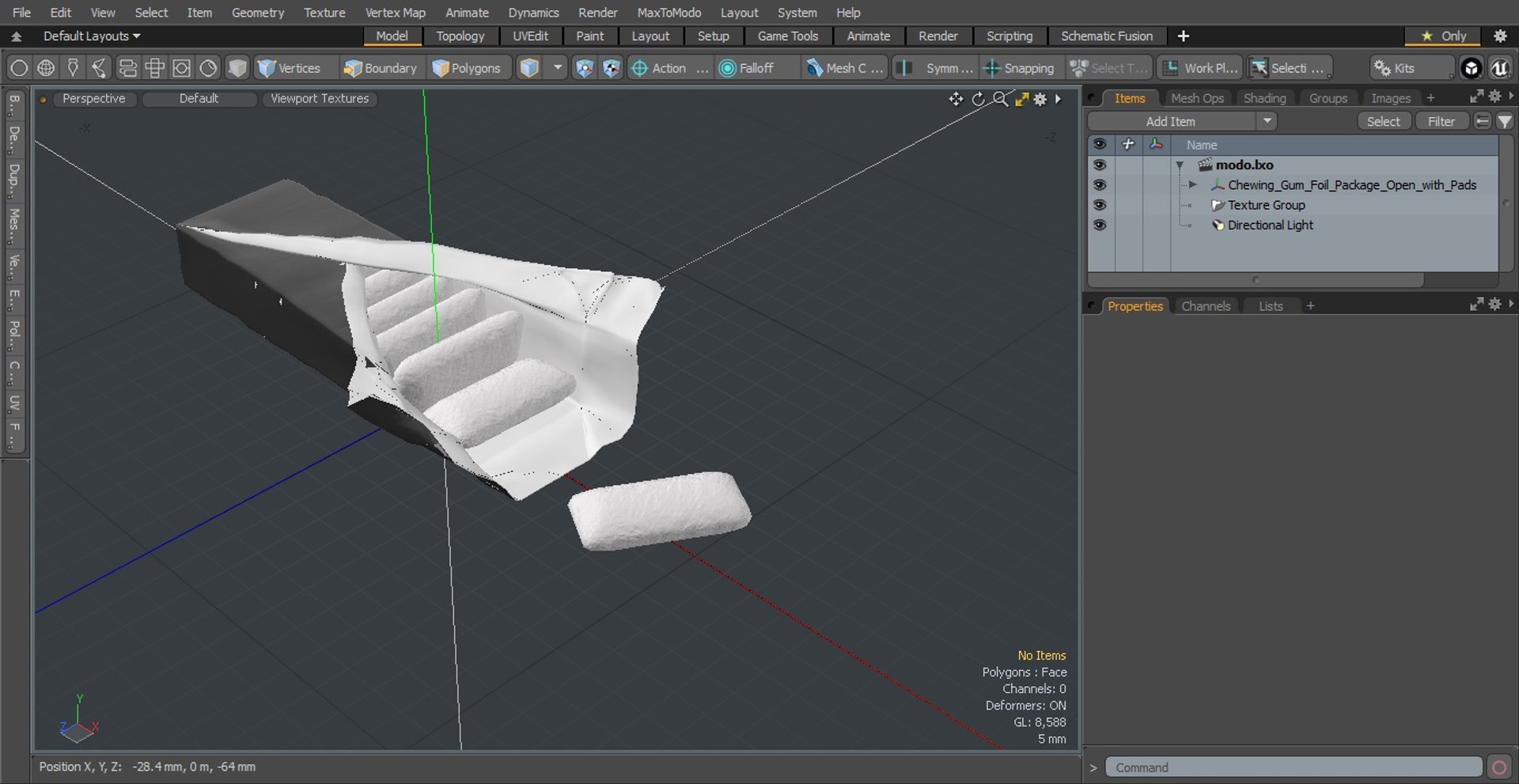Switch to Boundary selection mode
Image resolution: width=1519 pixels, height=784 pixels.
point(381,68)
